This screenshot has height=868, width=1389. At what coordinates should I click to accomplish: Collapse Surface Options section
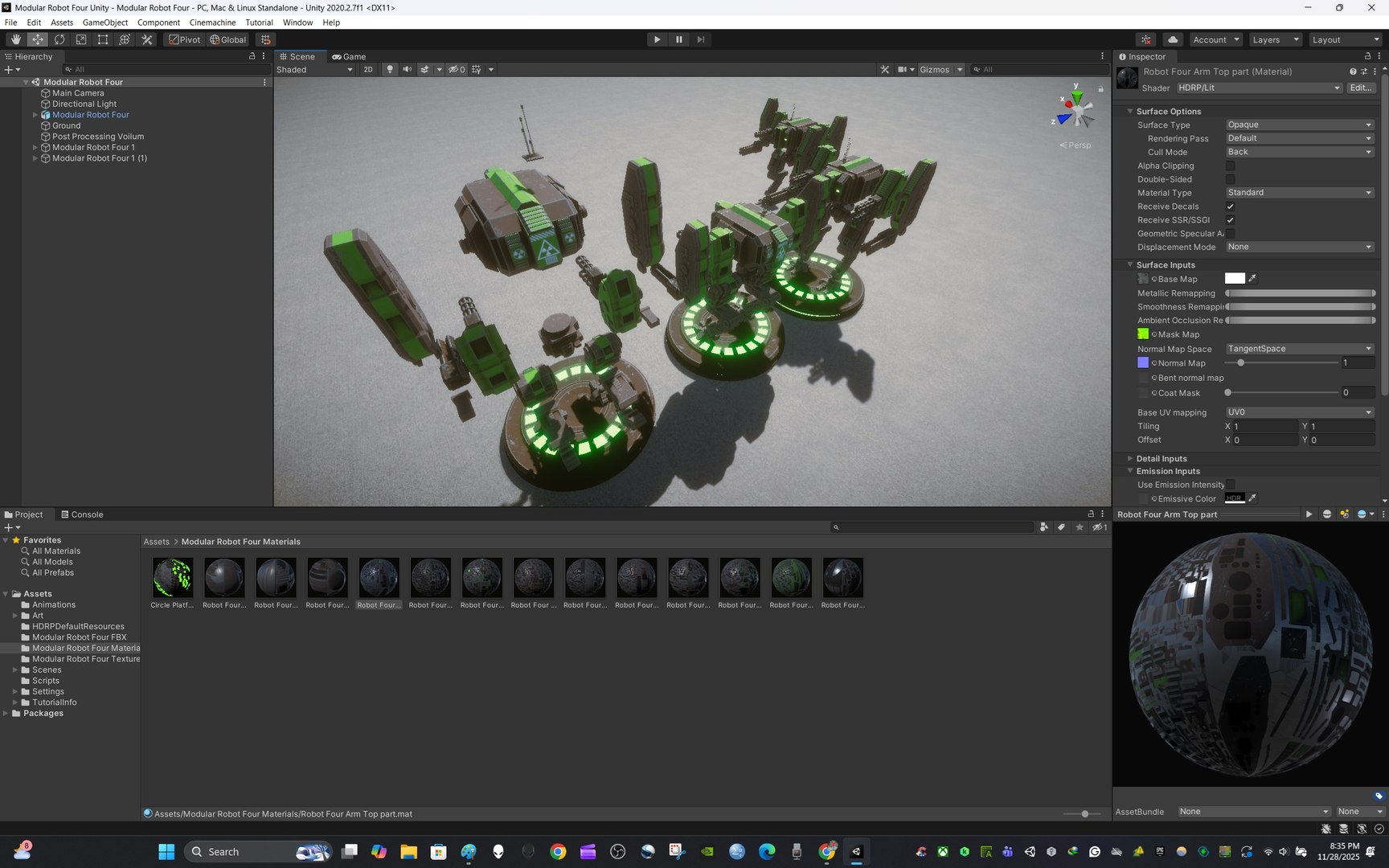point(1129,111)
